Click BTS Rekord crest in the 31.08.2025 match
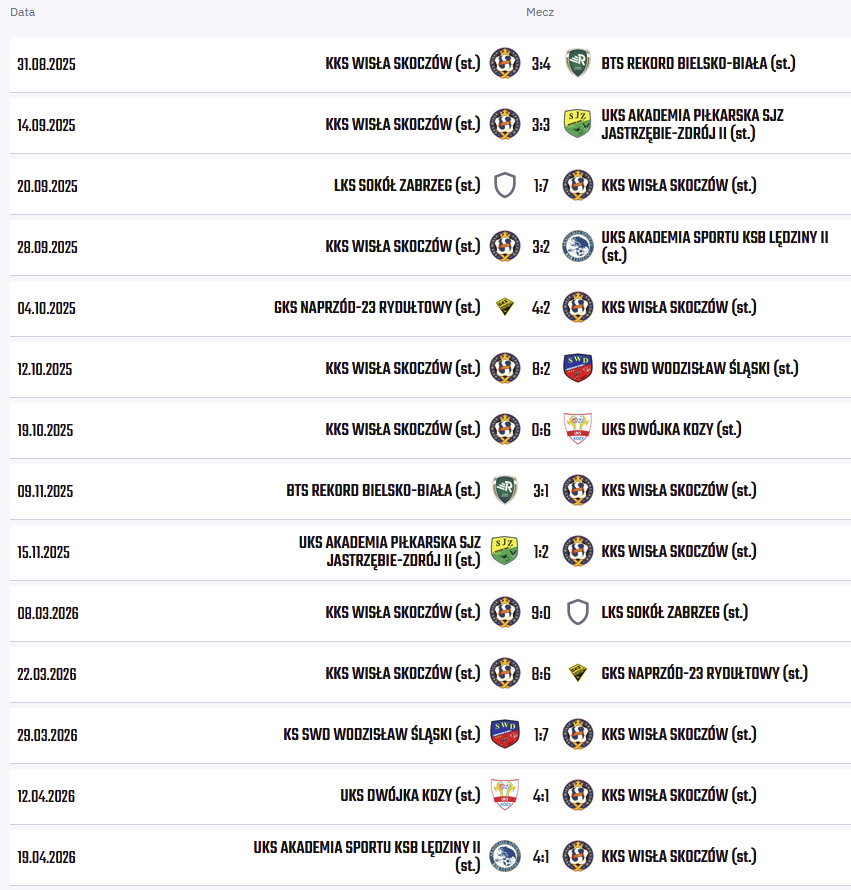 click(x=578, y=64)
